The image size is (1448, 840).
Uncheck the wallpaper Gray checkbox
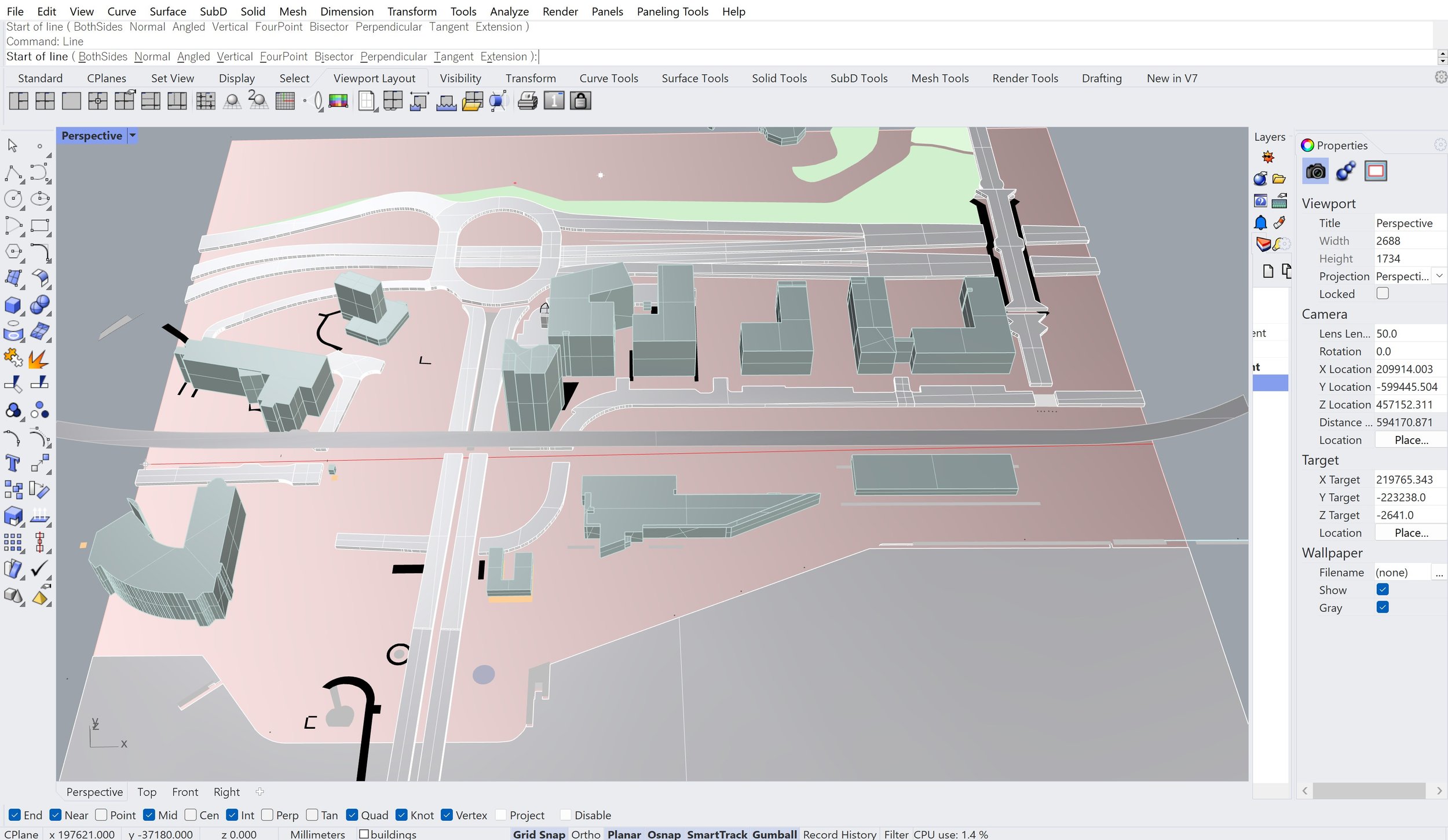pos(1383,607)
